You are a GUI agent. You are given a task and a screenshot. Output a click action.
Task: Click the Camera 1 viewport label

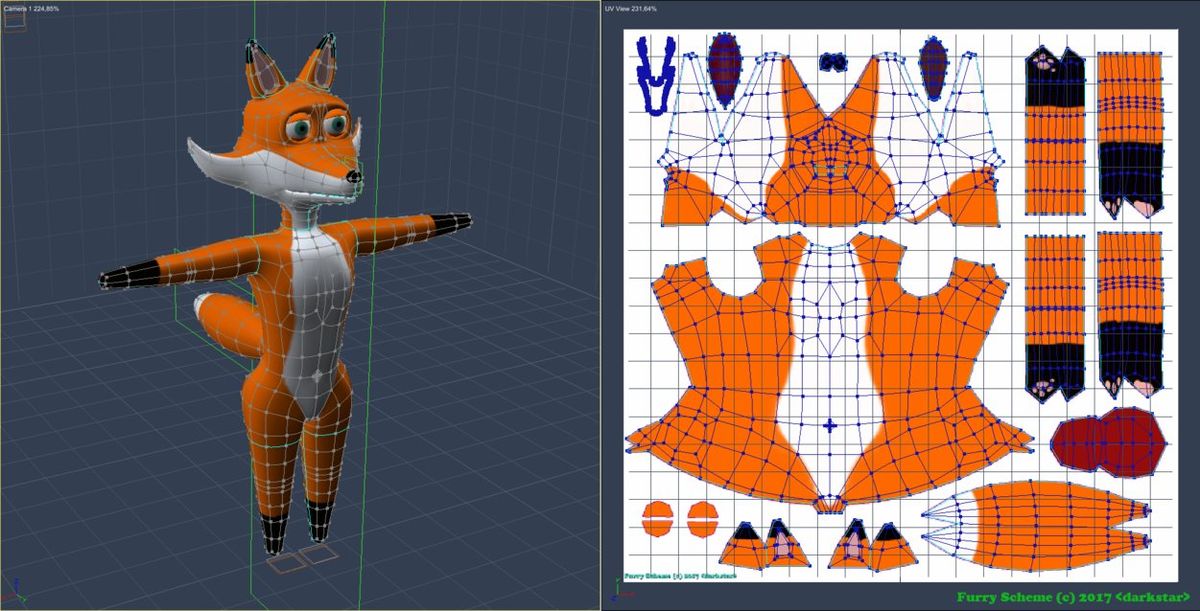point(32,7)
